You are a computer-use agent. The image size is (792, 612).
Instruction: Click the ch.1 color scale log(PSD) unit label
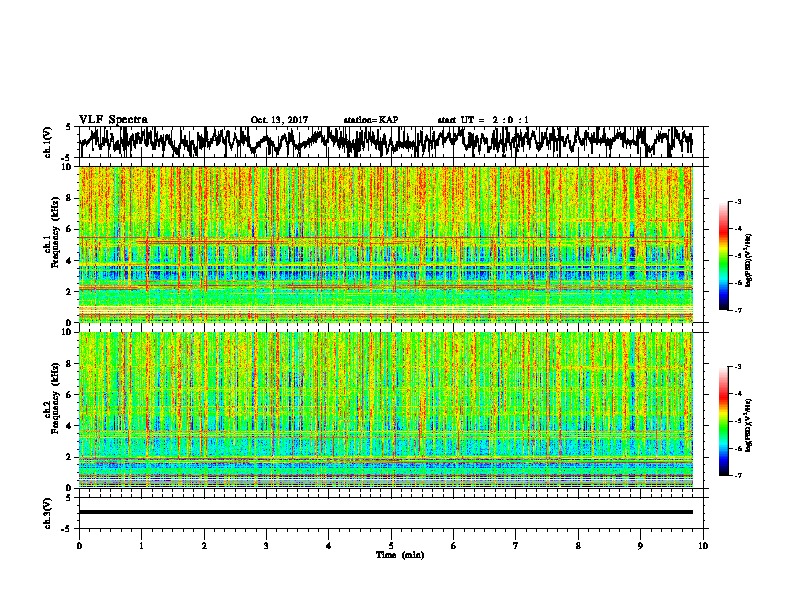[x=749, y=261]
